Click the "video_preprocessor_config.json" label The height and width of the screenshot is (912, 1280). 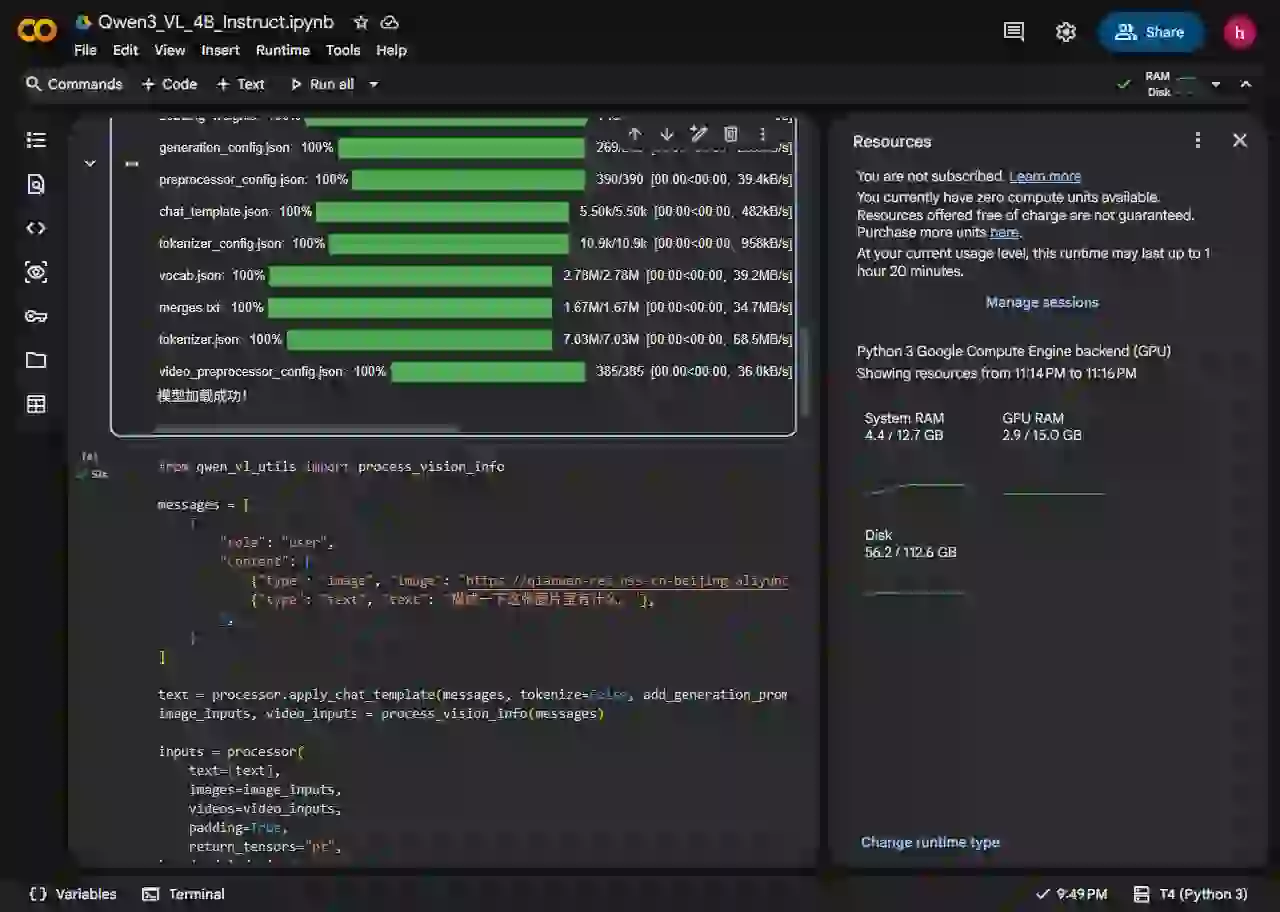point(251,371)
